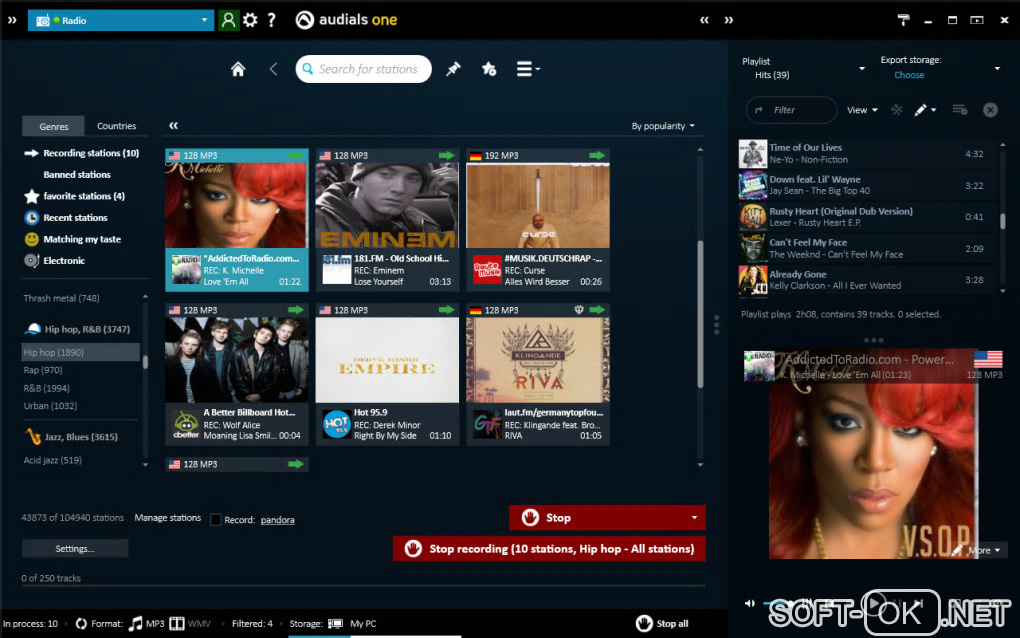
Task: Go to the home view icon
Action: point(238,69)
